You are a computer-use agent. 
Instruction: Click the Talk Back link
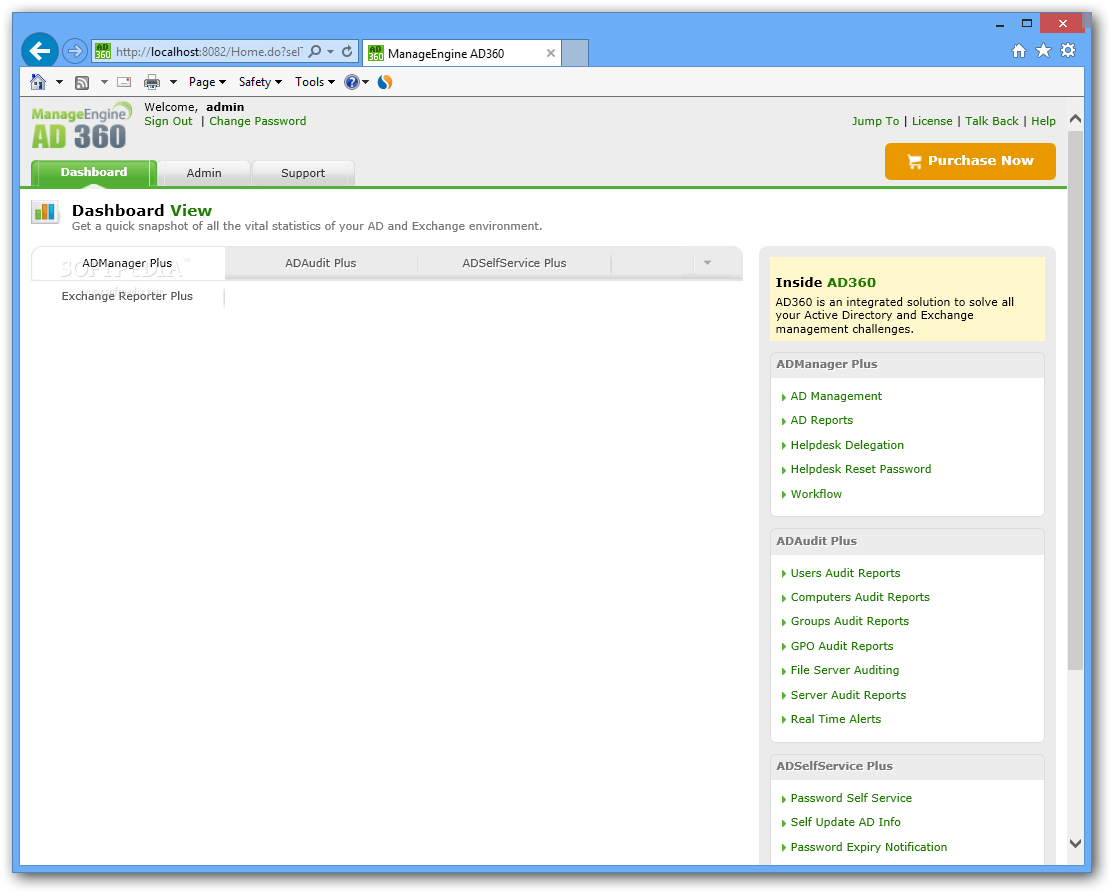[x=991, y=121]
